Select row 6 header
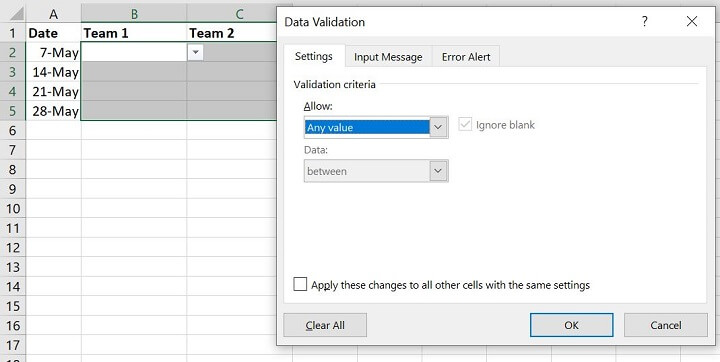720x362 pixels. [x=12, y=130]
